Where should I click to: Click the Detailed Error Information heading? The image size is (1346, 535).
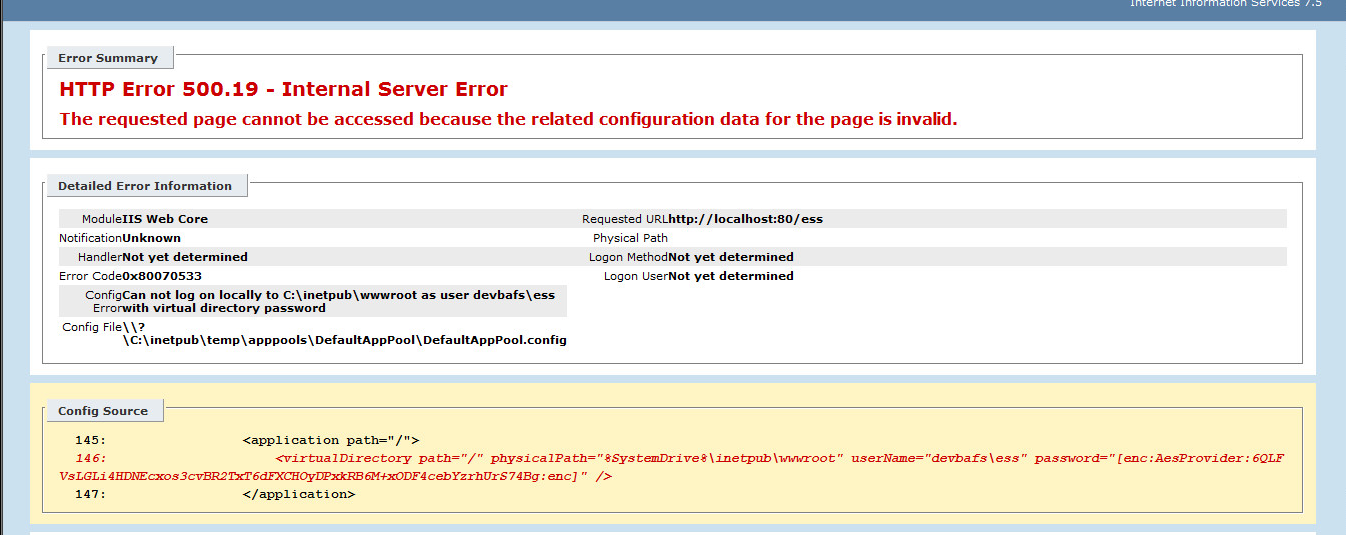click(x=145, y=186)
